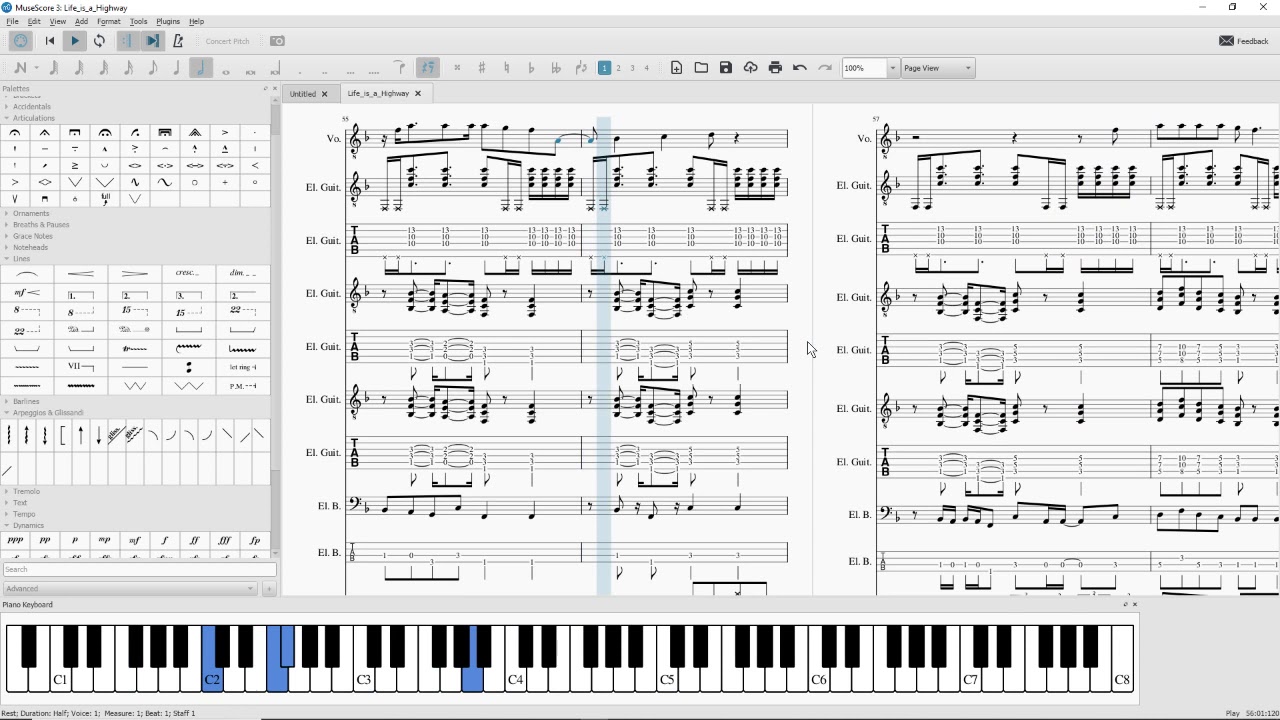
Task: Select the slur line in Lines palette
Action: point(27,274)
